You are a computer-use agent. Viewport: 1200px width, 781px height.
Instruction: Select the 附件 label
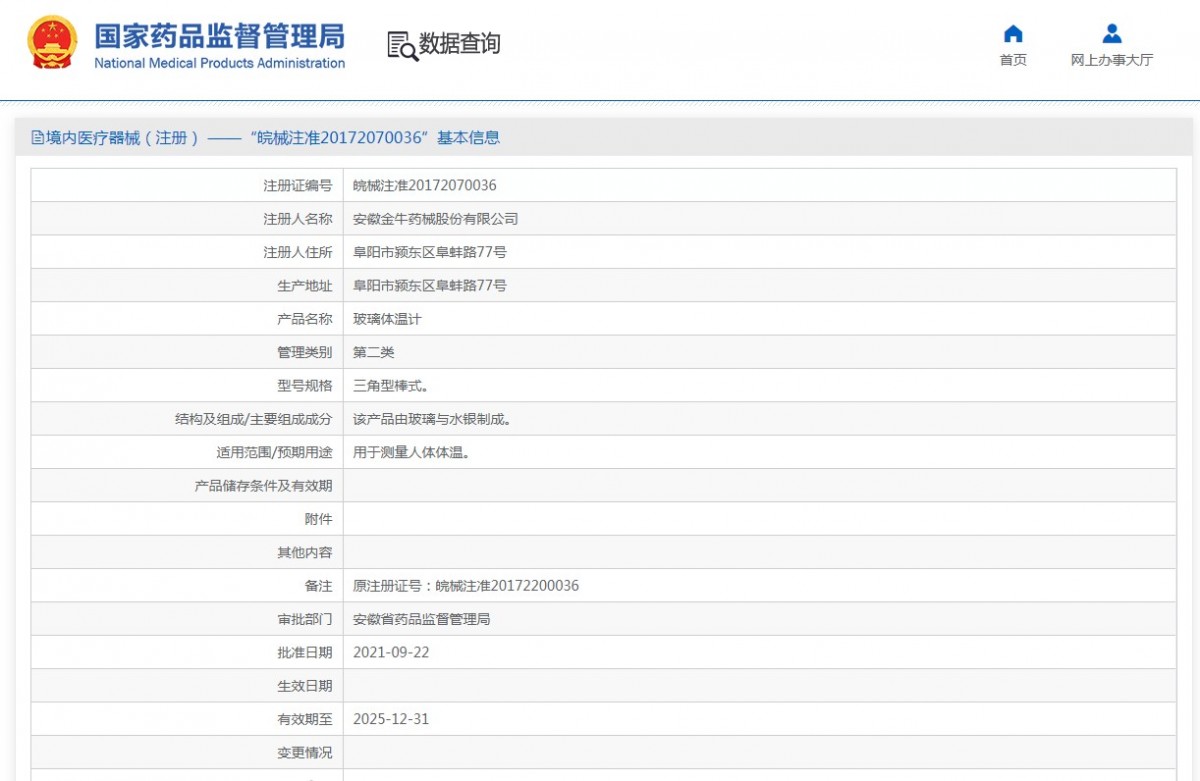point(318,519)
